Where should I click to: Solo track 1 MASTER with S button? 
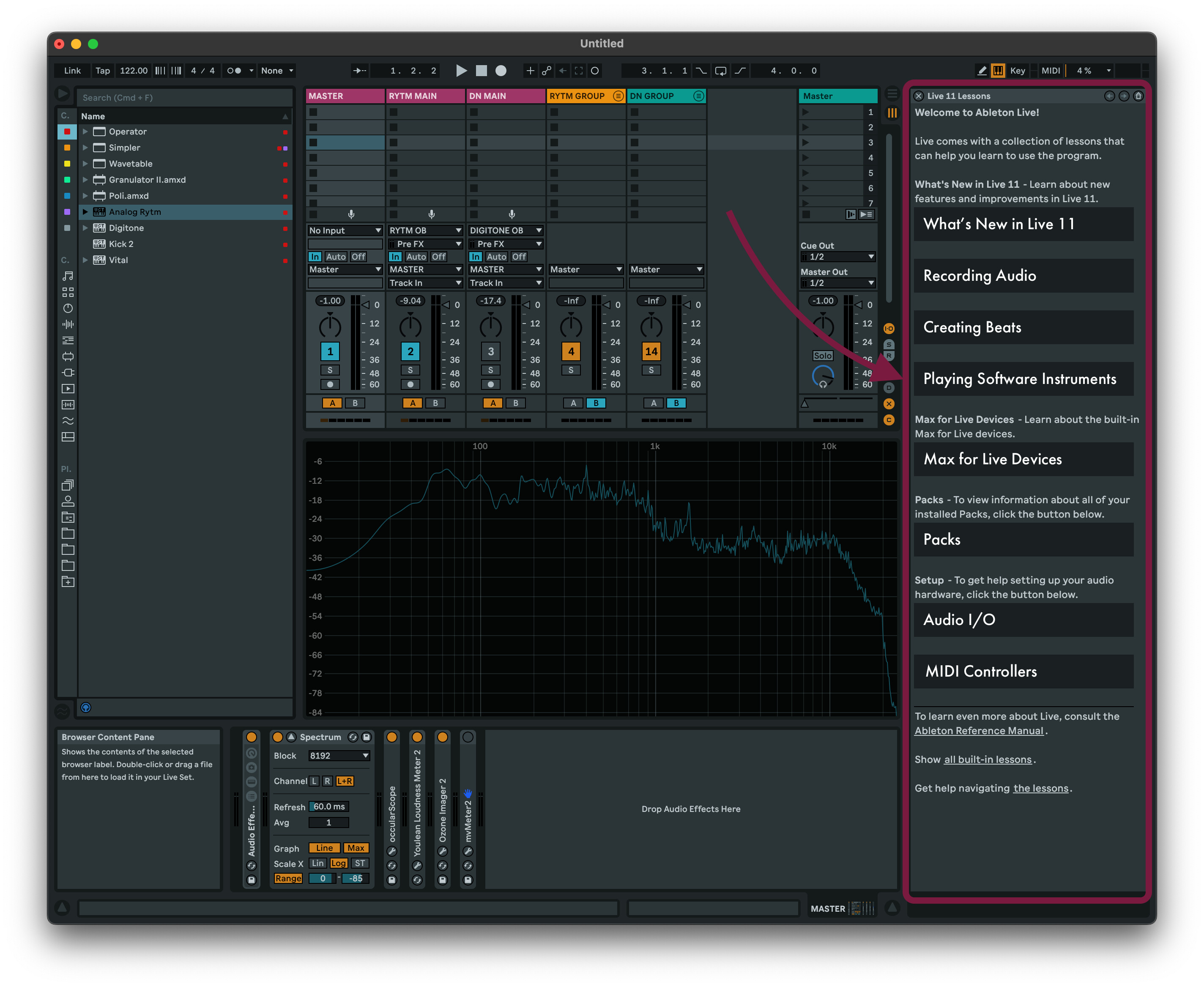click(330, 370)
